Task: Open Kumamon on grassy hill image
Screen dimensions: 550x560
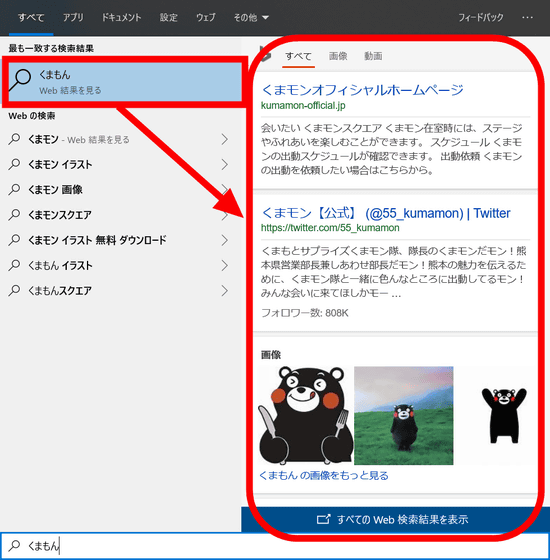Action: coord(404,415)
